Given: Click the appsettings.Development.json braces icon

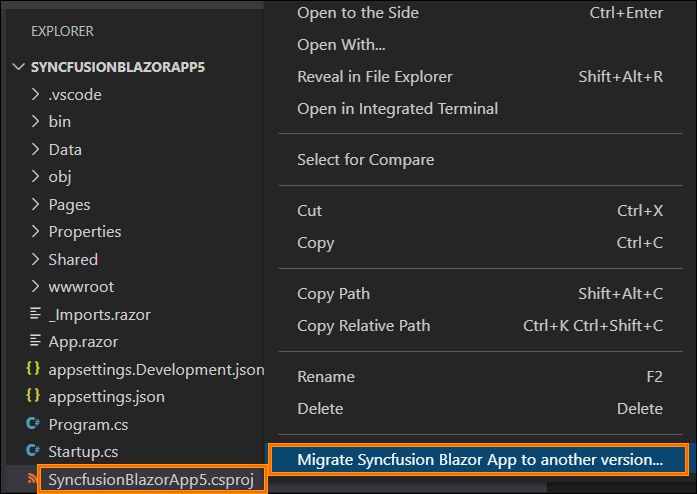Looking at the screenshot, I should [x=33, y=369].
